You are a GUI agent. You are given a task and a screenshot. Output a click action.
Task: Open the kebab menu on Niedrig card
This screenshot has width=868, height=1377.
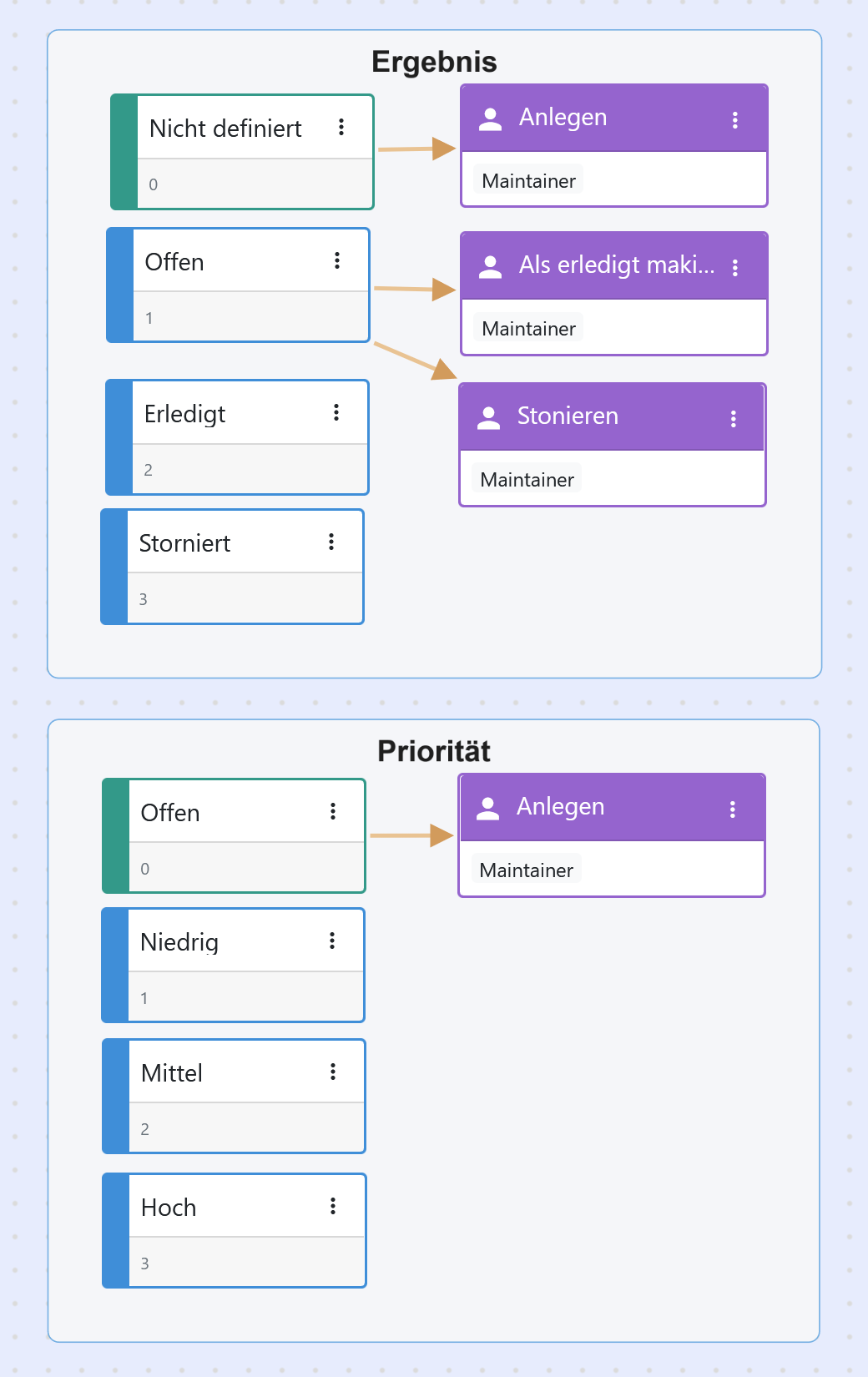pyautogui.click(x=332, y=941)
